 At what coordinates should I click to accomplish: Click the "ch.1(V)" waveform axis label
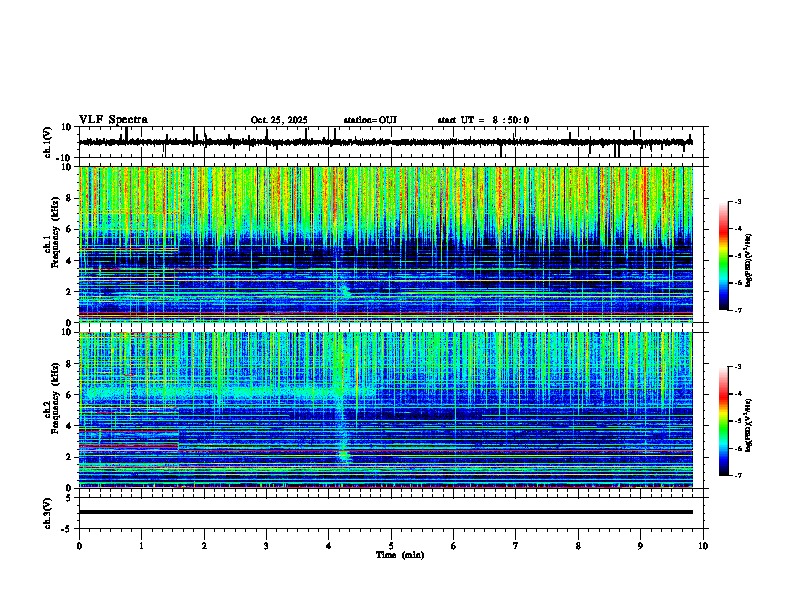48,142
